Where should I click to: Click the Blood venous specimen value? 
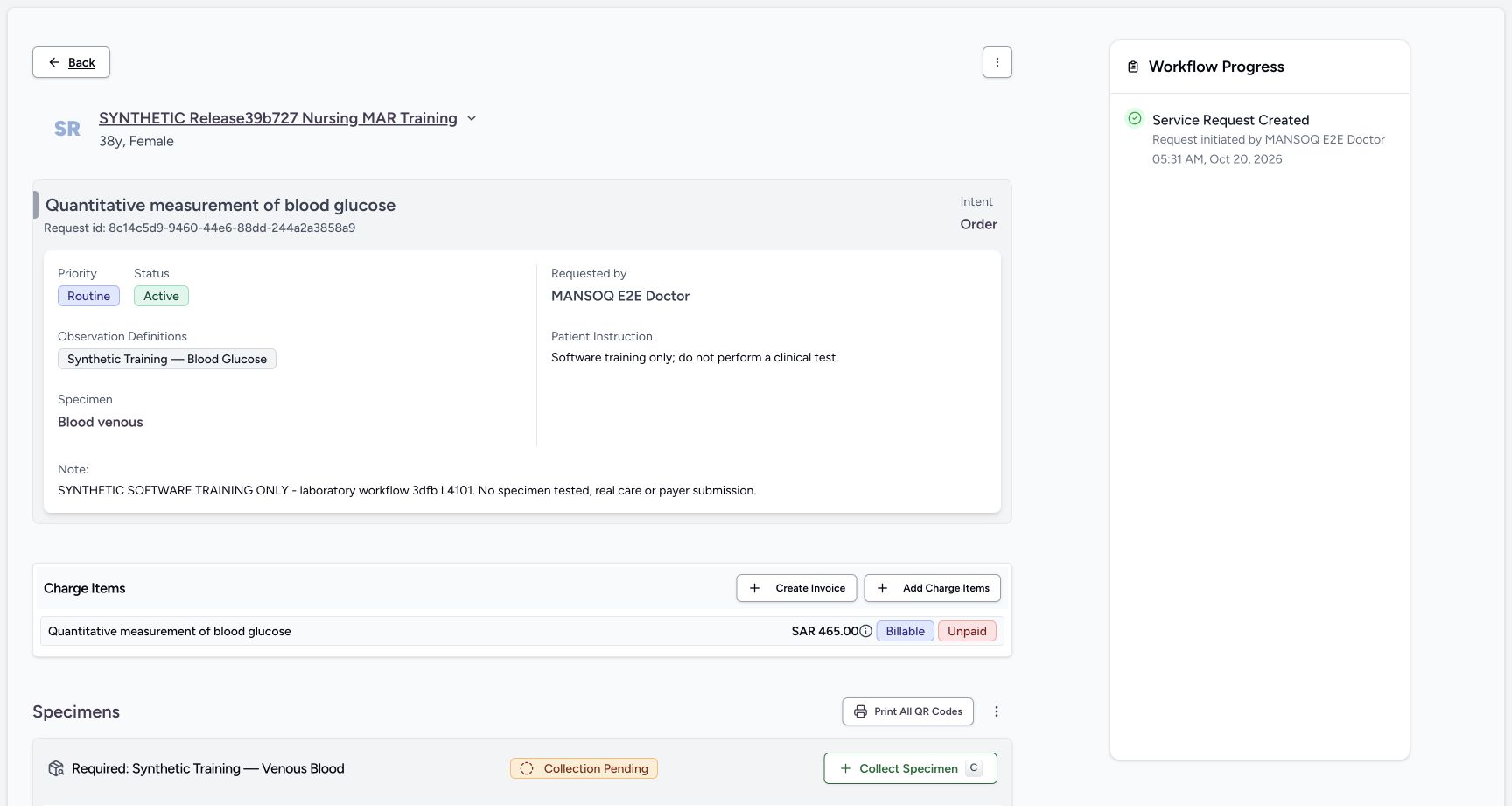[x=101, y=422]
